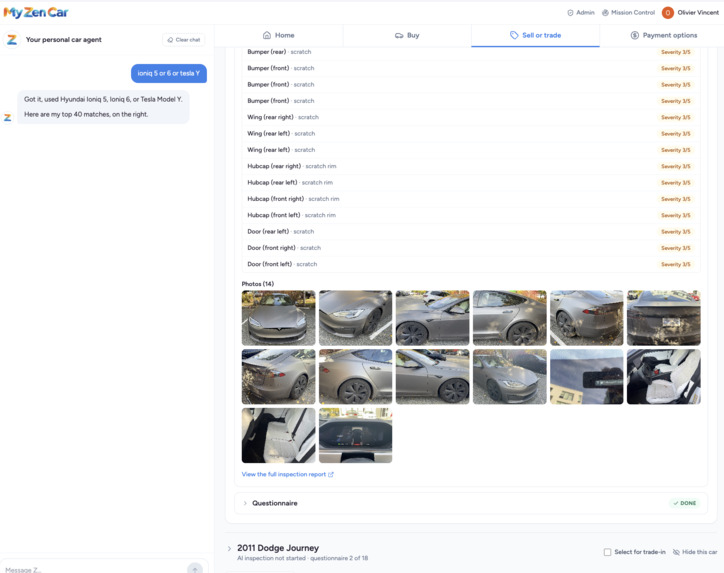Click the Mission Control icon
This screenshot has height=573, width=724.
tap(605, 13)
